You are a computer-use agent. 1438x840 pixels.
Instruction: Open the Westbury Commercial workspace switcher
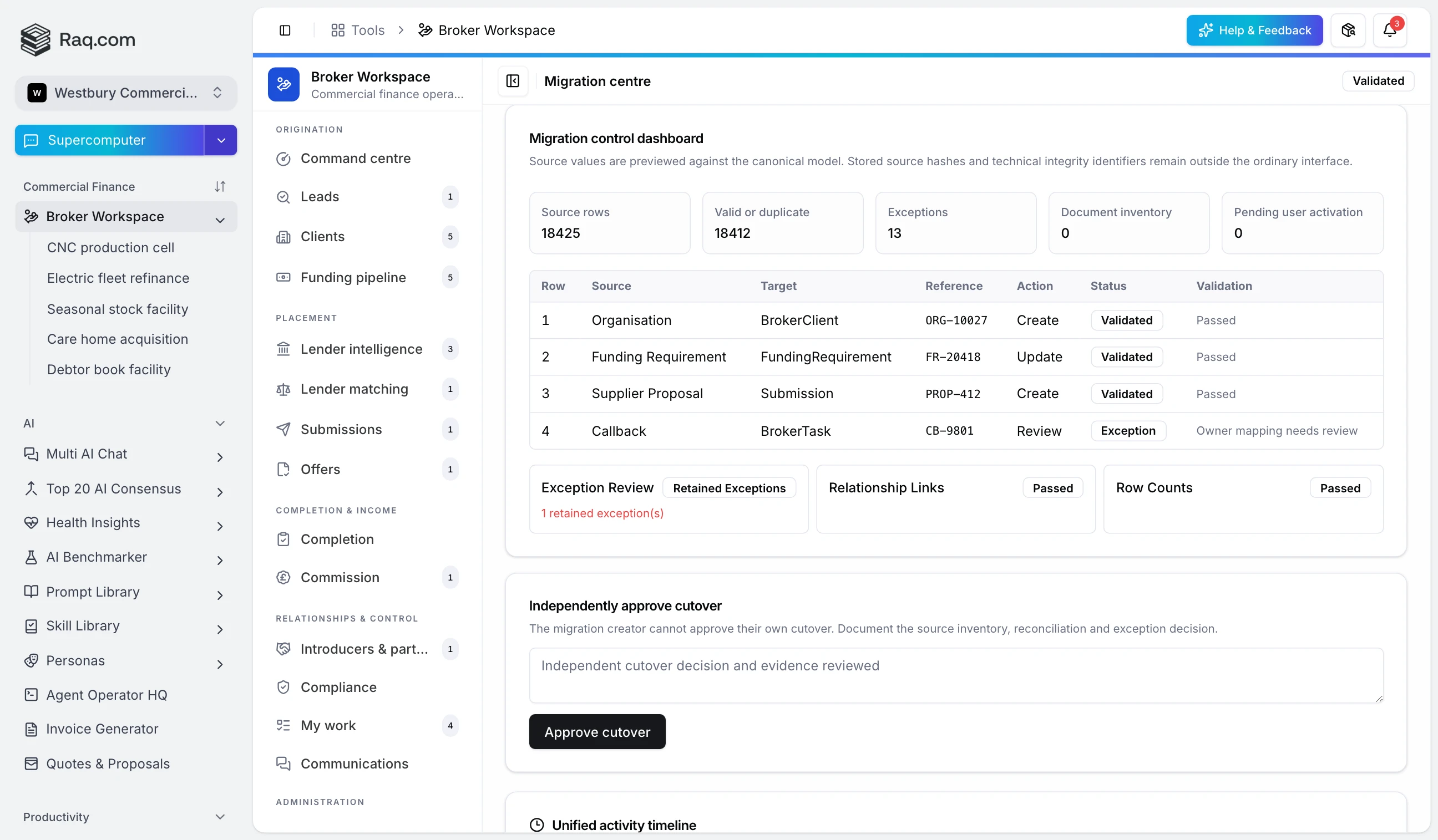[x=125, y=93]
